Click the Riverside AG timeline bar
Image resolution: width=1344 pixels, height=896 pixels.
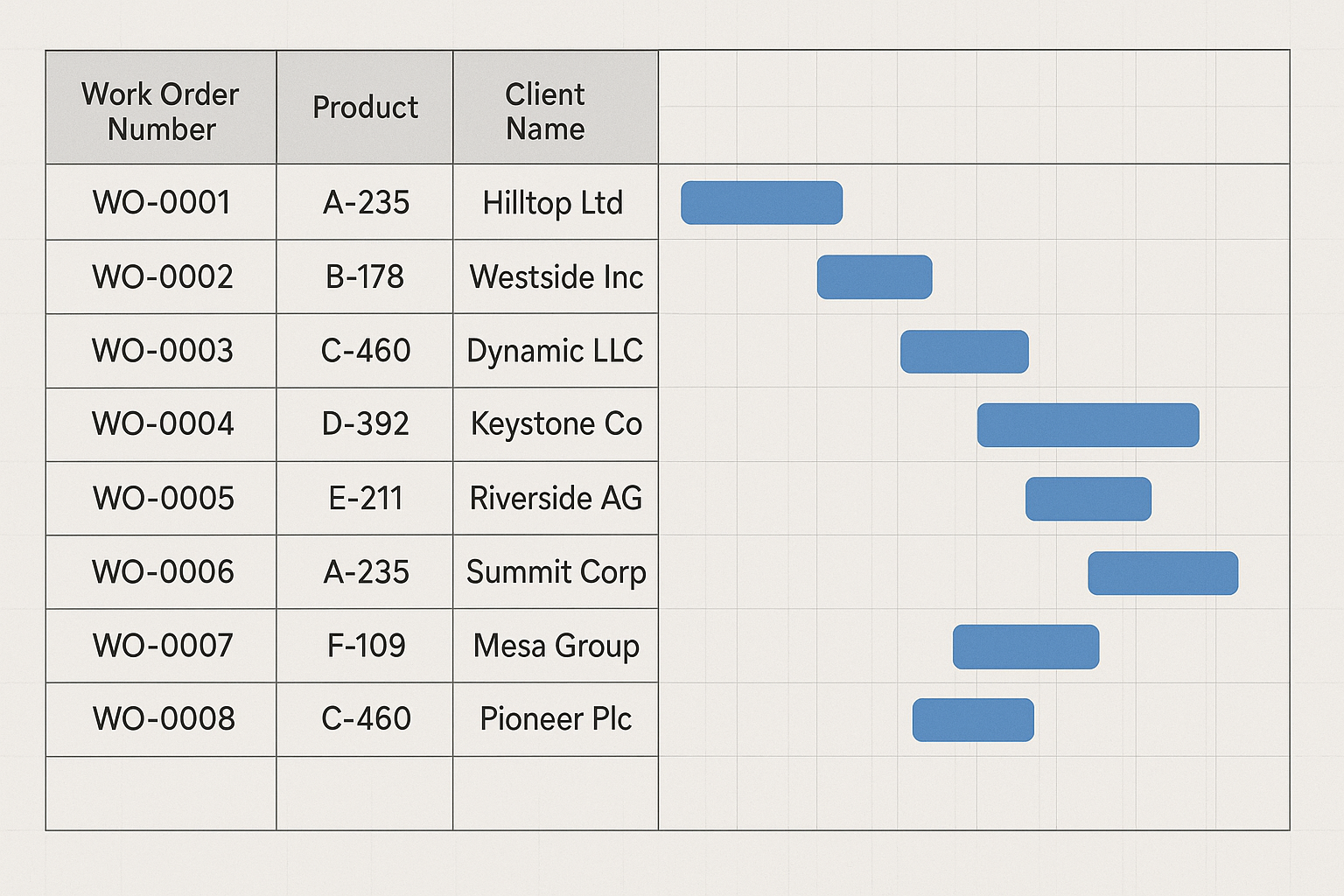[x=1088, y=499]
